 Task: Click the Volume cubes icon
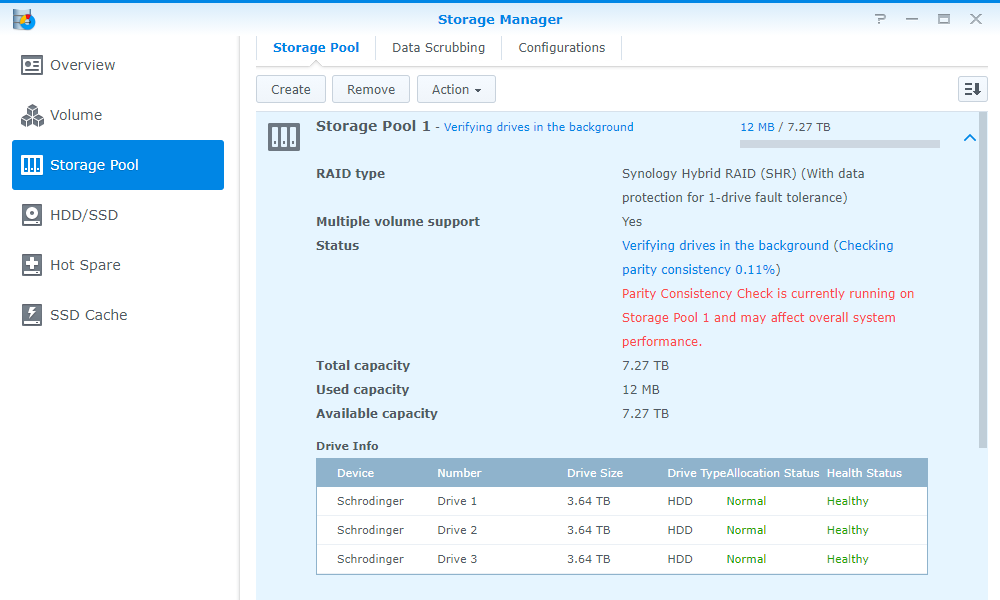coord(32,115)
